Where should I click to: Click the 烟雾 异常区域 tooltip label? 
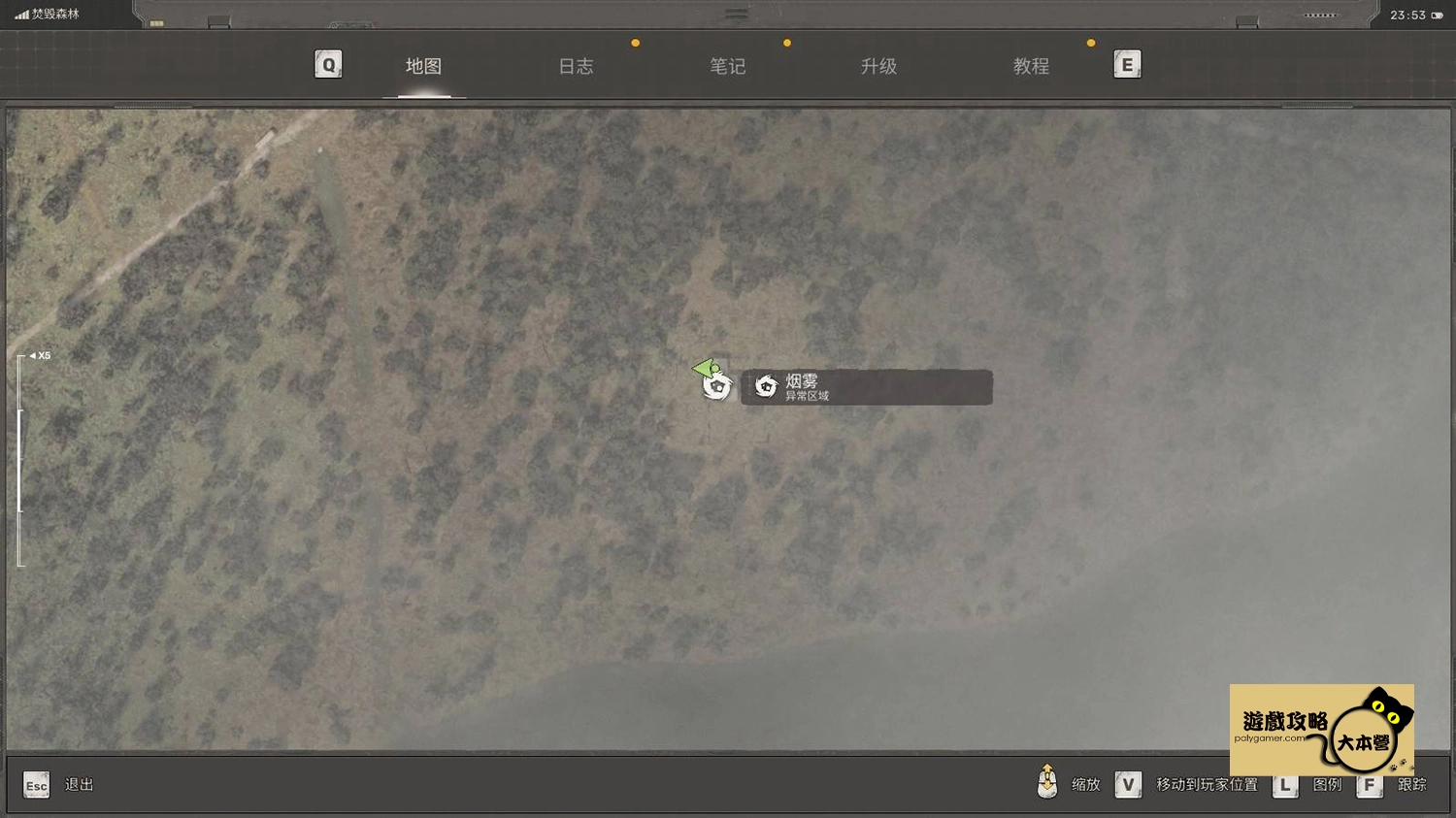[x=867, y=387]
